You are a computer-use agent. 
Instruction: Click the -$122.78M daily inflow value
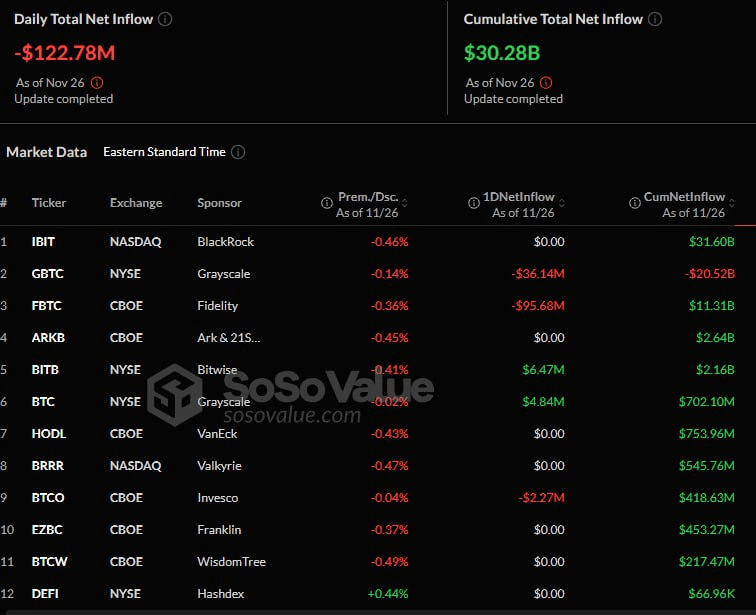click(x=65, y=53)
